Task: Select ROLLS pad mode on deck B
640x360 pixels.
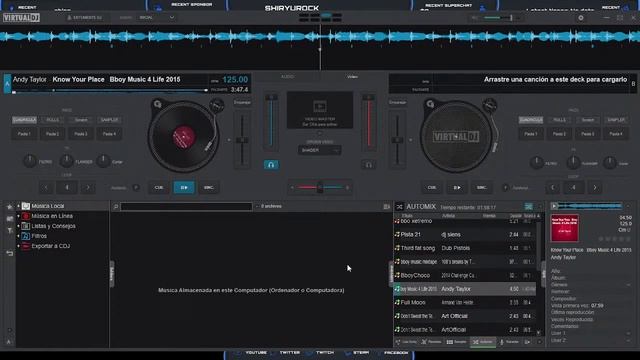Action: [x=559, y=120]
